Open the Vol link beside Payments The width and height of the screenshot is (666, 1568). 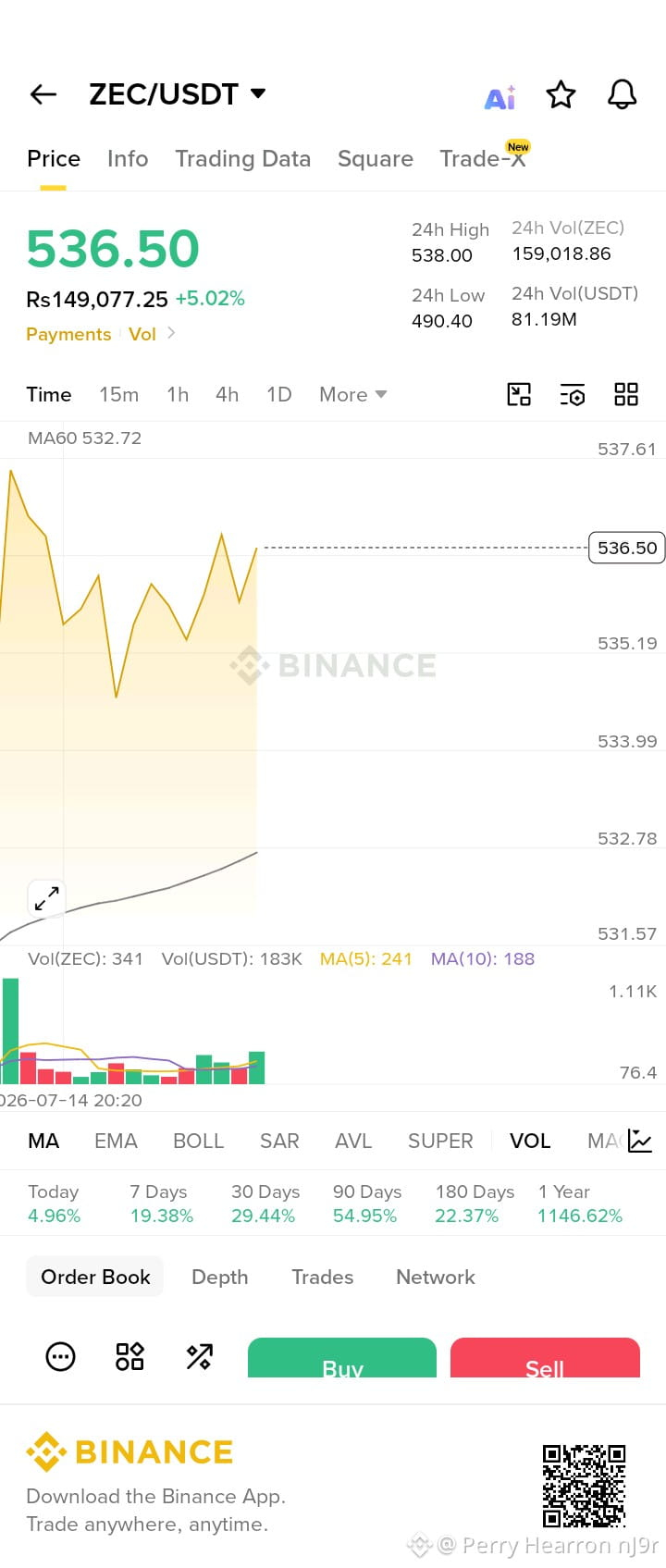pyautogui.click(x=142, y=334)
